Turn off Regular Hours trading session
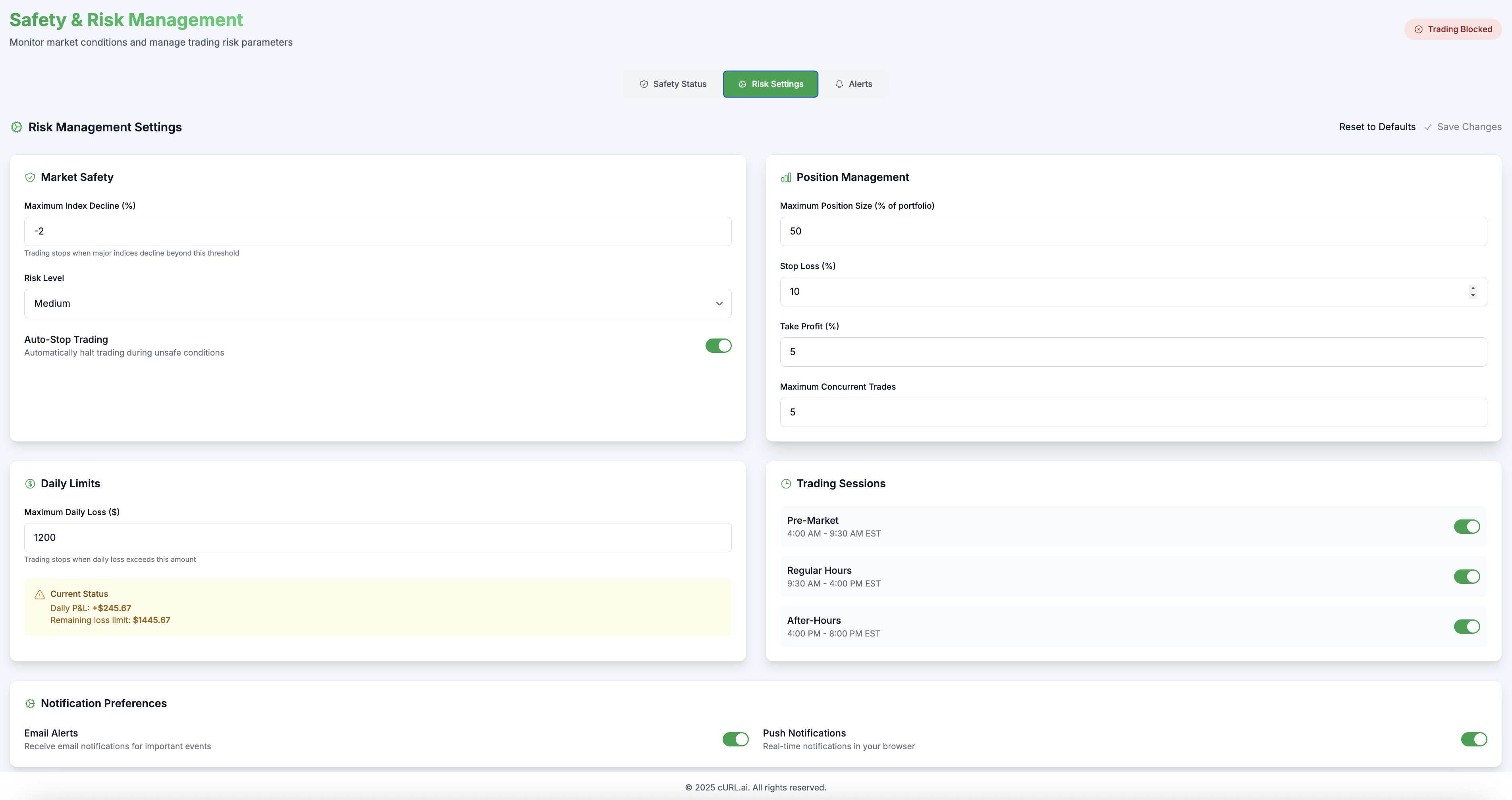Viewport: 1512px width, 800px height. [x=1467, y=577]
